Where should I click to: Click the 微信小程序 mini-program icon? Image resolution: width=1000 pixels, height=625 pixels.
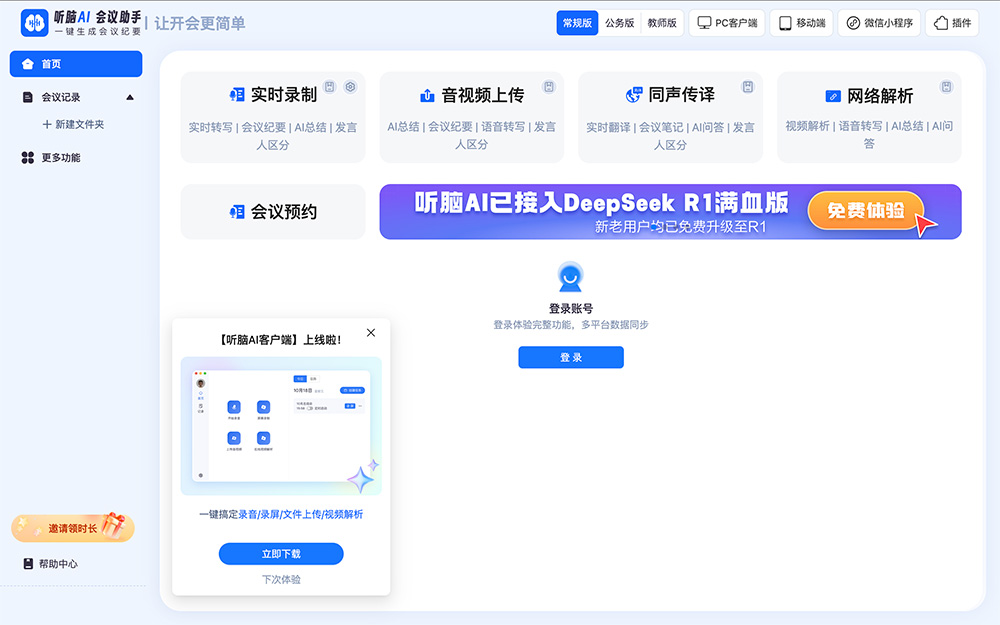click(853, 23)
